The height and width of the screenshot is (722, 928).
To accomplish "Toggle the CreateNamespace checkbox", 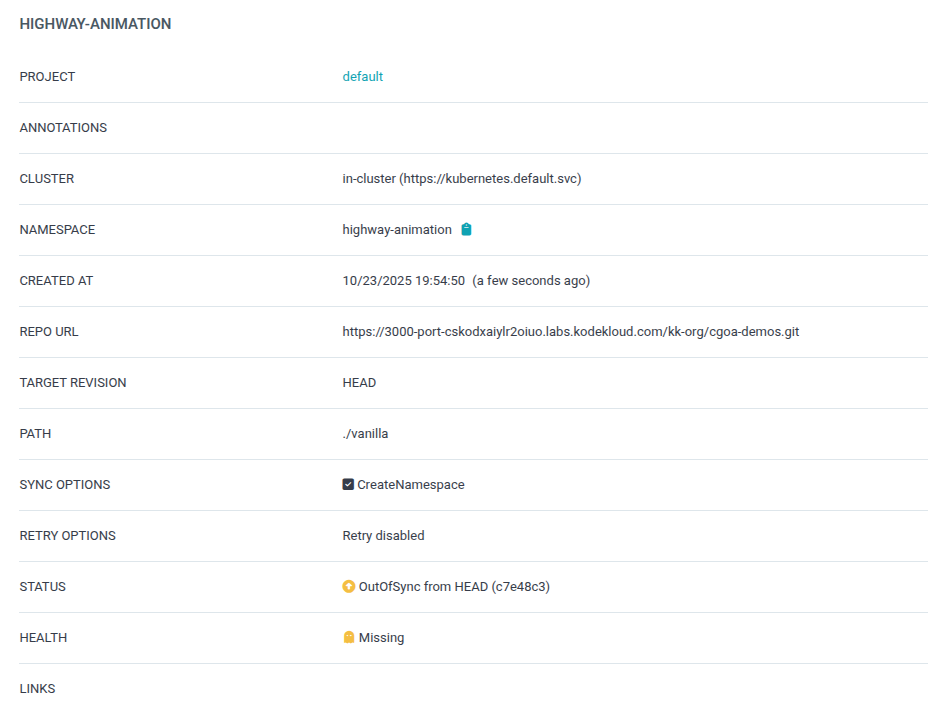I will [x=348, y=485].
